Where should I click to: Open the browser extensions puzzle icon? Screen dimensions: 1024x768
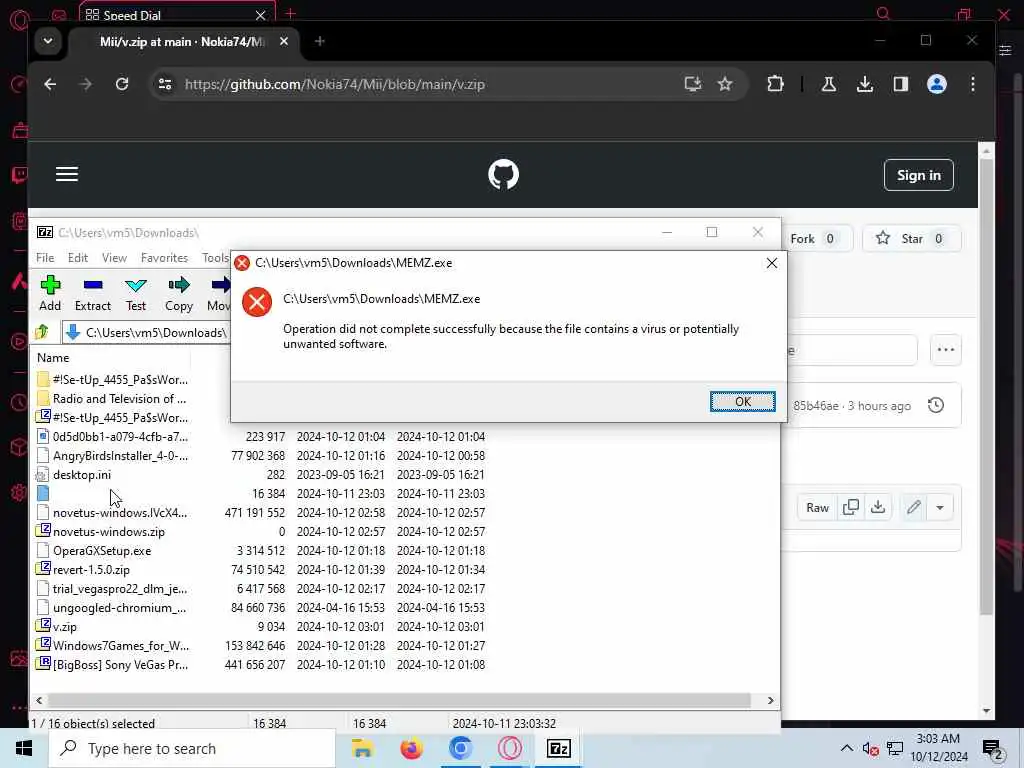point(775,84)
